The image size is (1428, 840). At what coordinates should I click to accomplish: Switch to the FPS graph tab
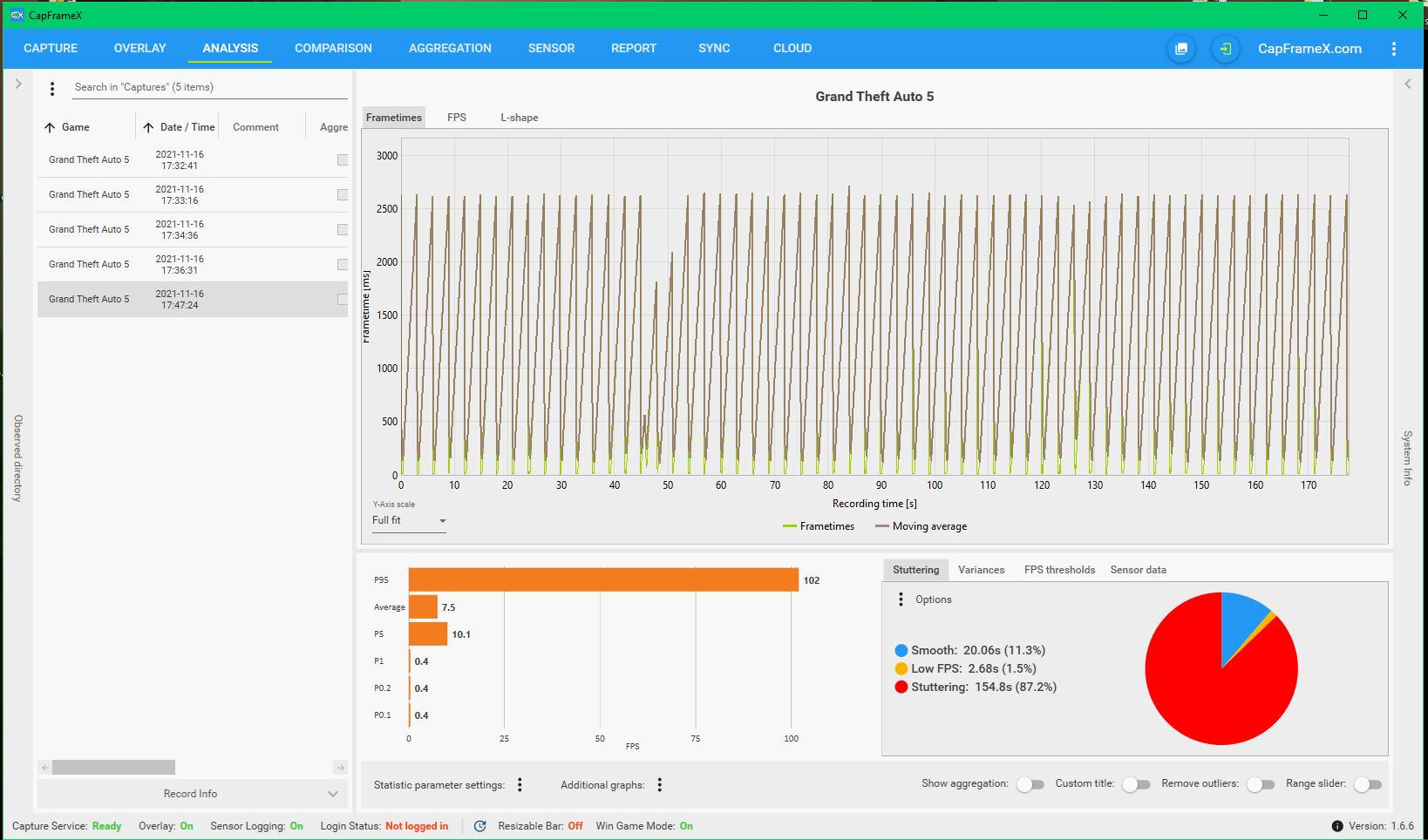pos(457,118)
